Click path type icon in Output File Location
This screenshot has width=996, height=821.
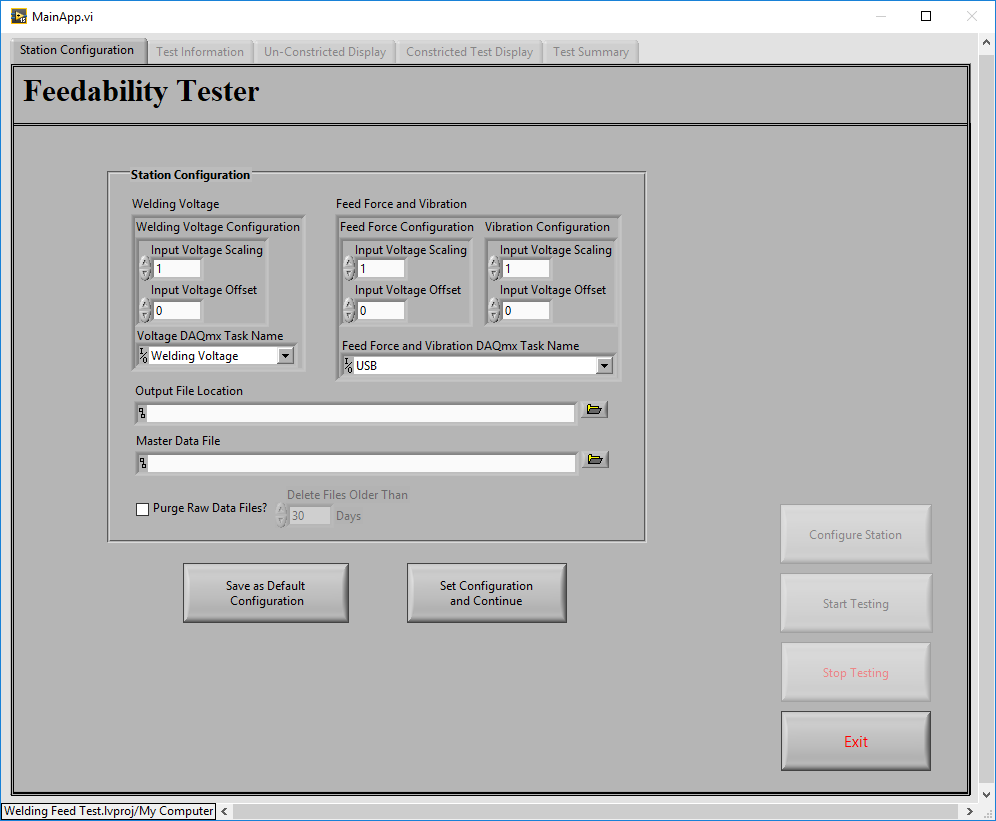pyautogui.click(x=142, y=414)
